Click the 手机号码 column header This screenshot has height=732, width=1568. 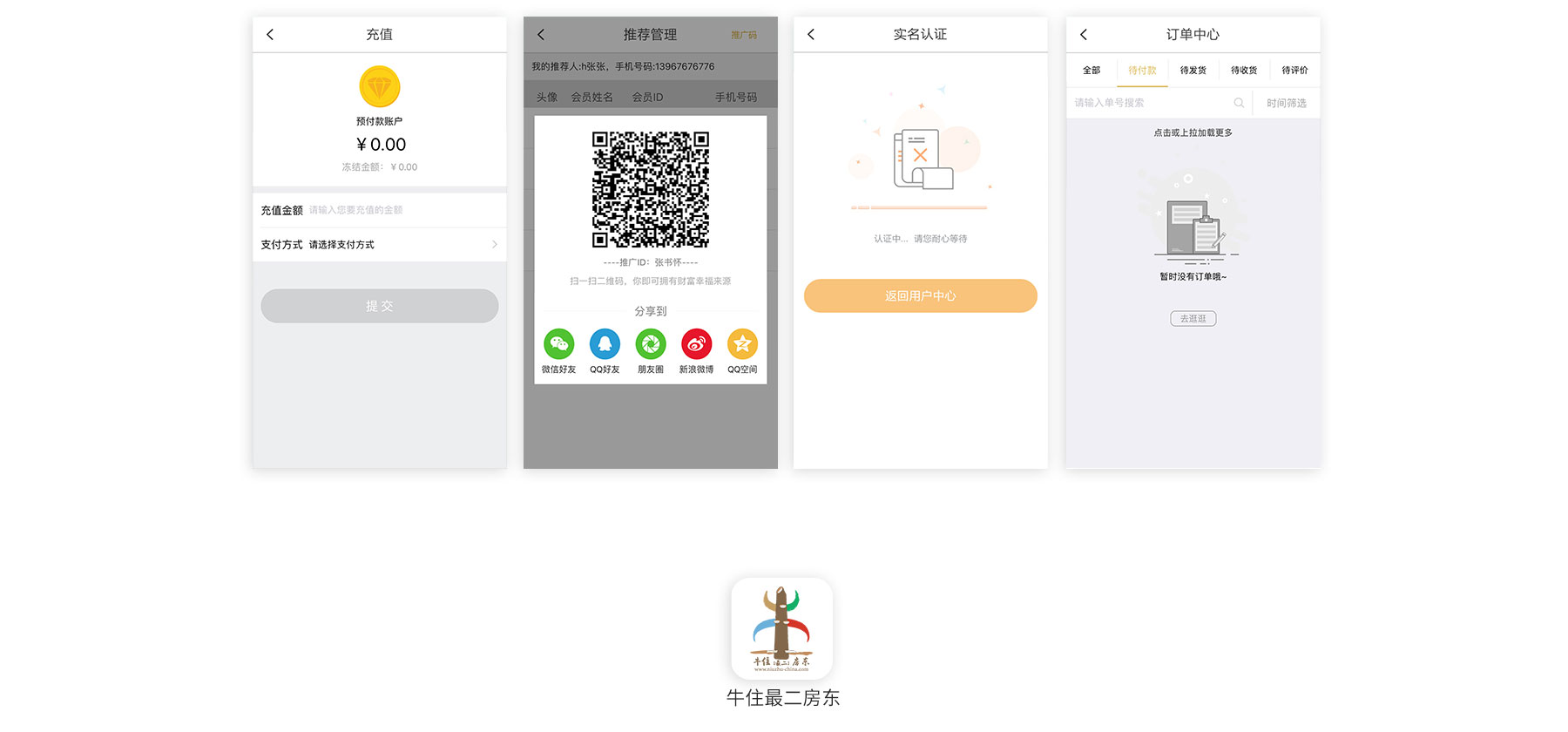(x=736, y=97)
